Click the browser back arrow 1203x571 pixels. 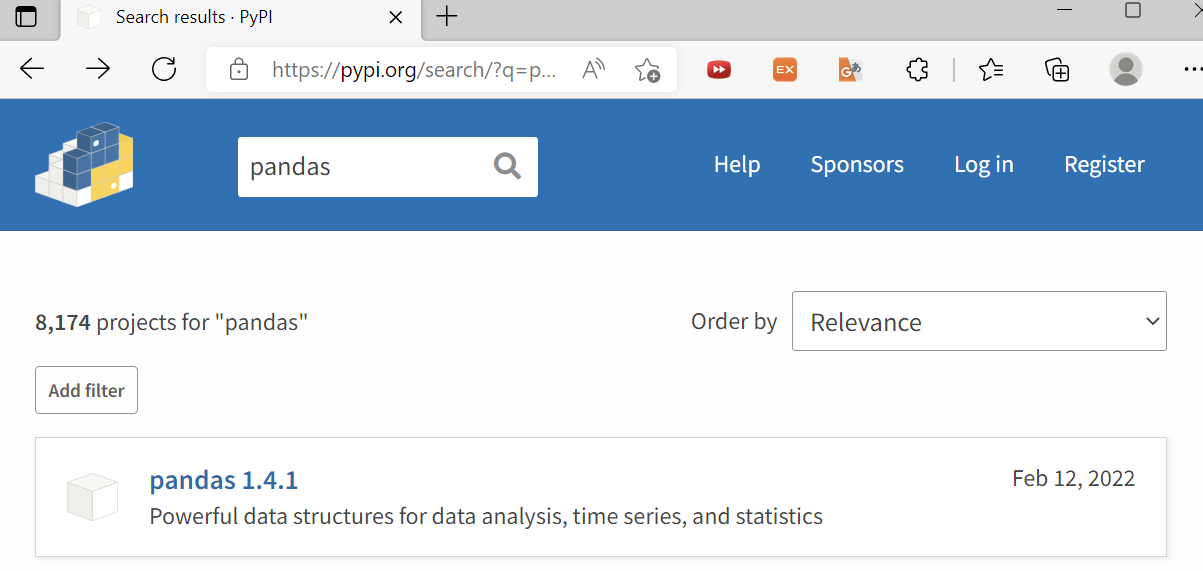point(33,69)
